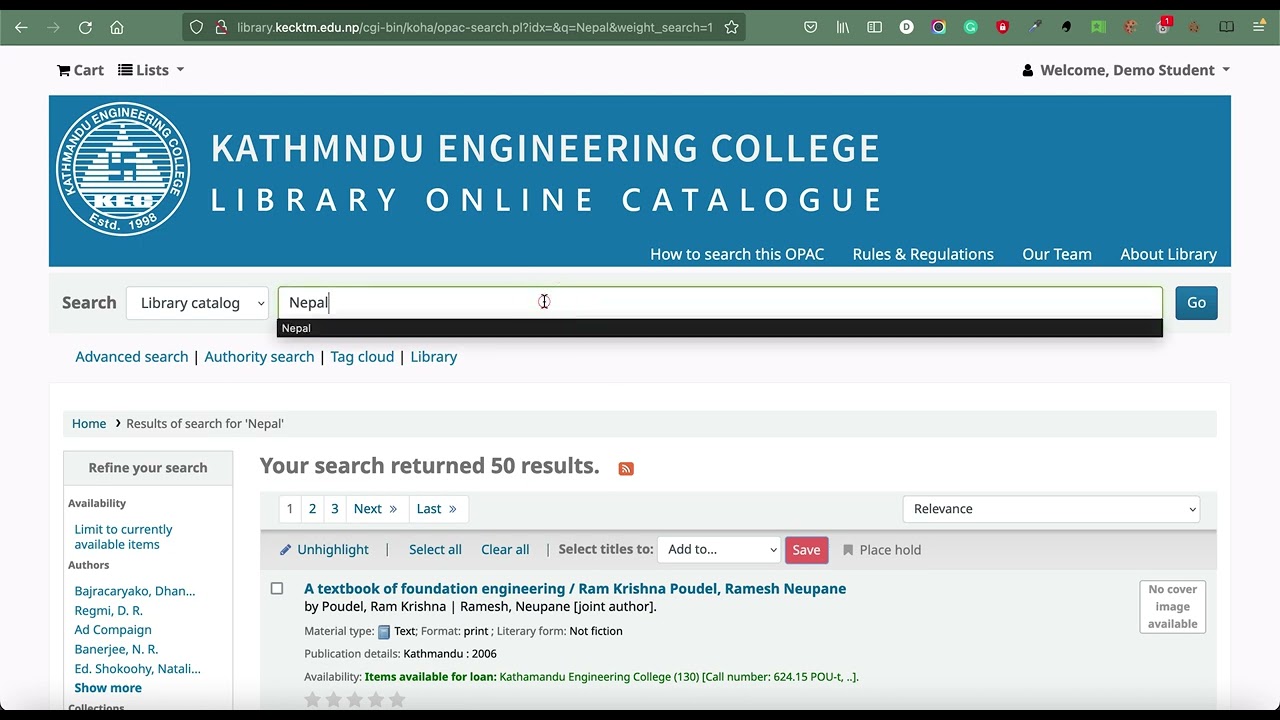This screenshot has width=1280, height=720.
Task: Click the No cover image available thumbnail
Action: tap(1172, 607)
